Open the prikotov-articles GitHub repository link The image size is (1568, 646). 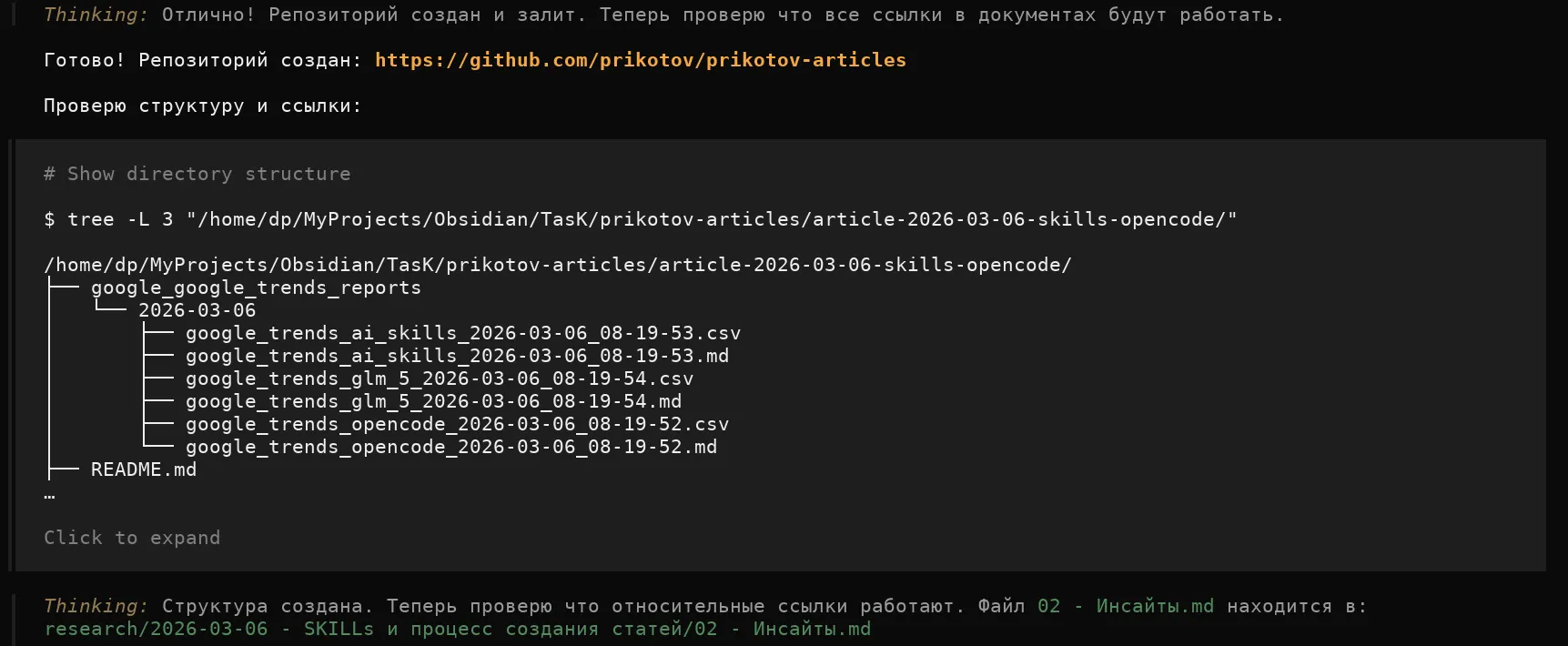[x=640, y=60]
